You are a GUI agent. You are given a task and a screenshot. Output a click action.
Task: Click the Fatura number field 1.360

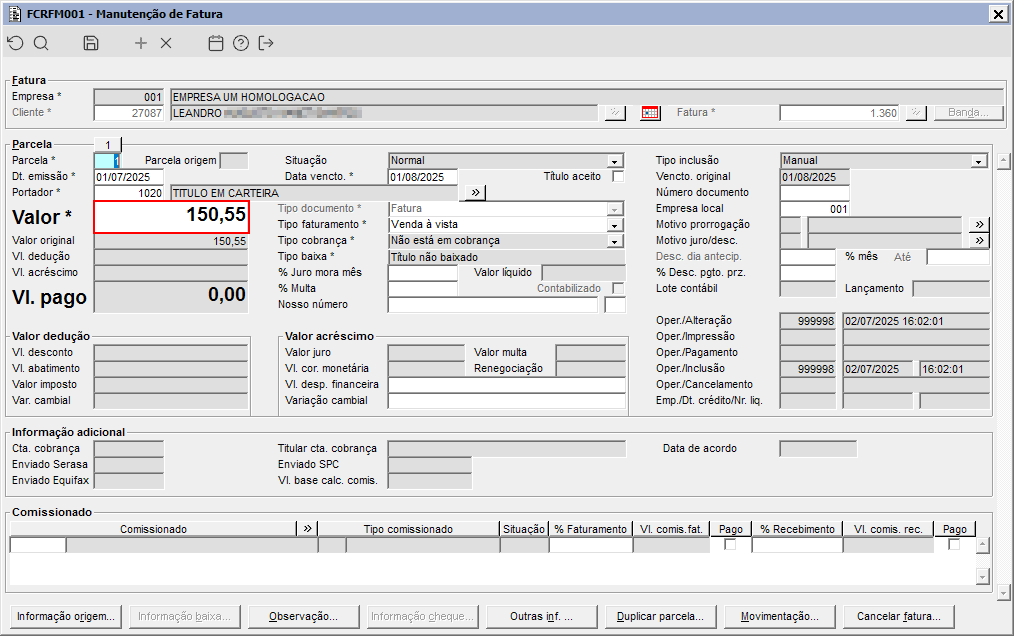839,113
